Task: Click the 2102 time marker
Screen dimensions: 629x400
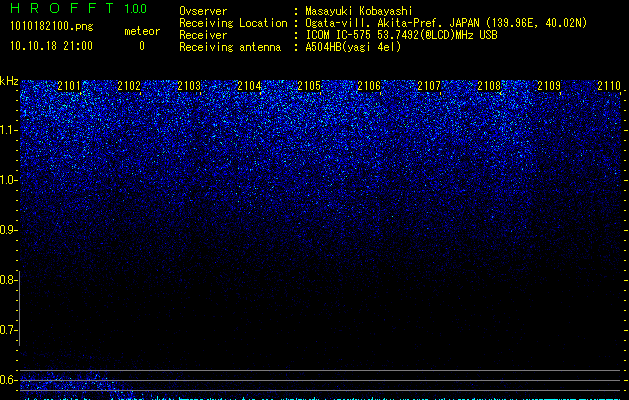Action: point(129,86)
